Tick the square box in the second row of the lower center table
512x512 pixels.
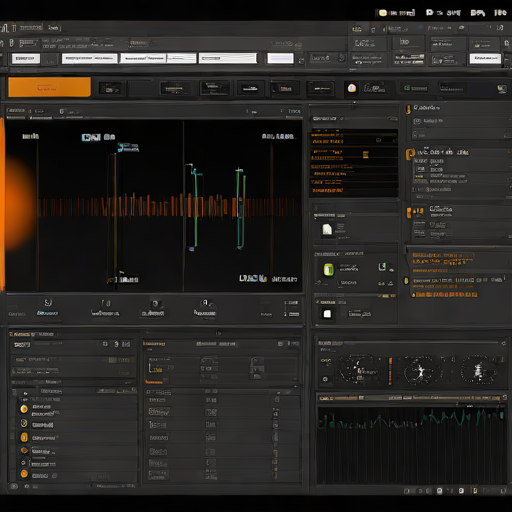[x=211, y=412]
